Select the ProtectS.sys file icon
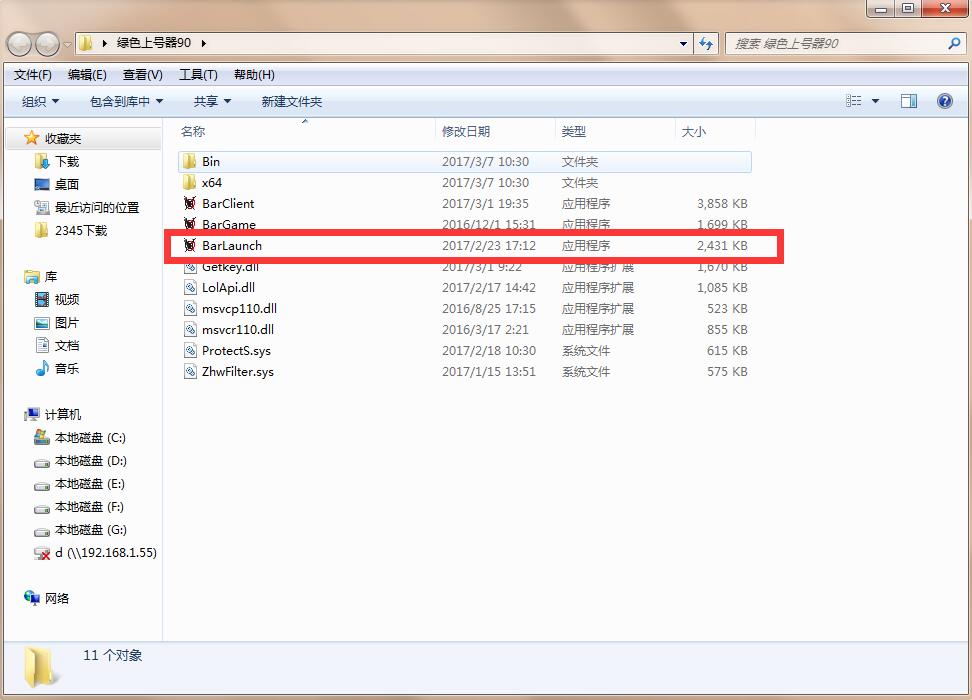Screen dimensions: 972x700 190,351
